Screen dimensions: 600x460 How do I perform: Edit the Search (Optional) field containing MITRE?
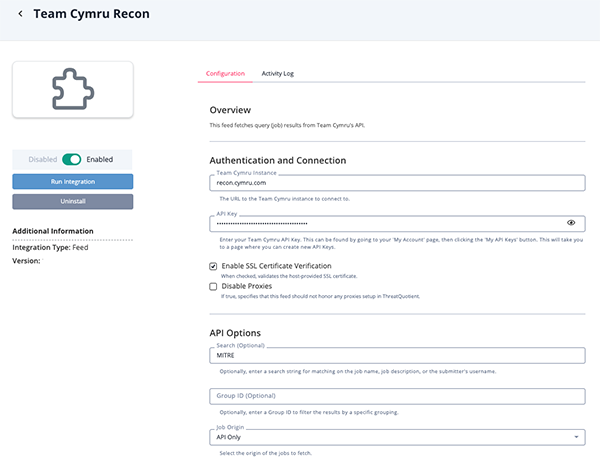[x=397, y=356]
